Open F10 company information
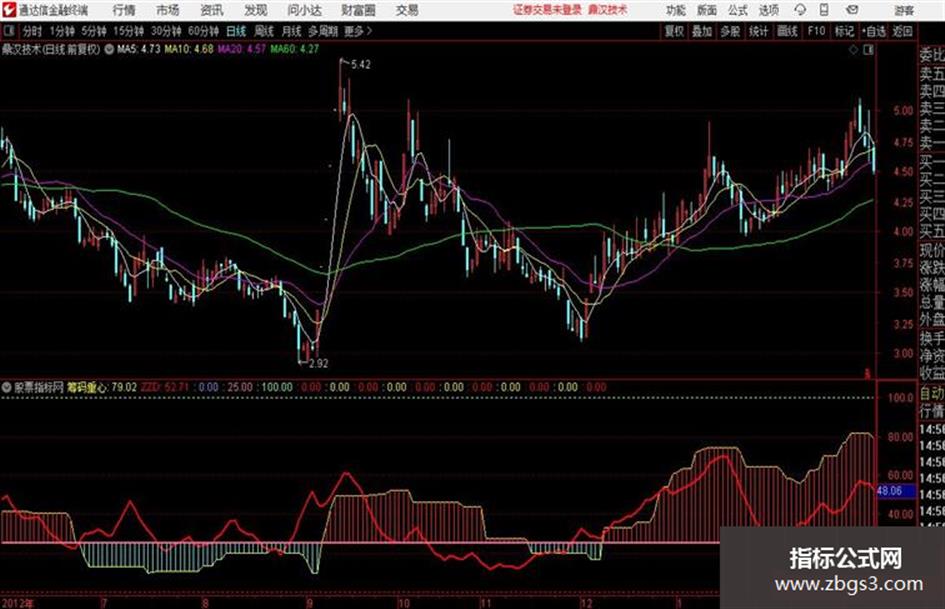The height and width of the screenshot is (609, 945). tap(817, 31)
